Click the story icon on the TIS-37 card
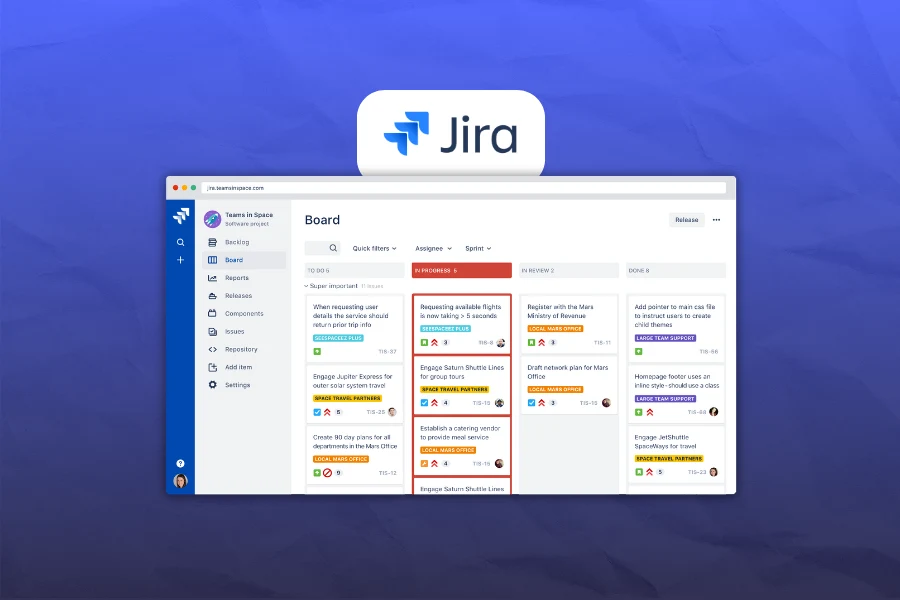This screenshot has width=900, height=600. click(x=317, y=351)
